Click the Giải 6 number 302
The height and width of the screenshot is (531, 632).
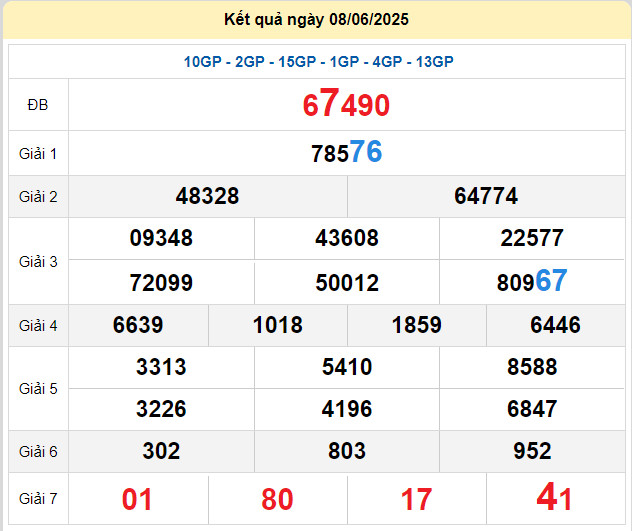point(161,451)
